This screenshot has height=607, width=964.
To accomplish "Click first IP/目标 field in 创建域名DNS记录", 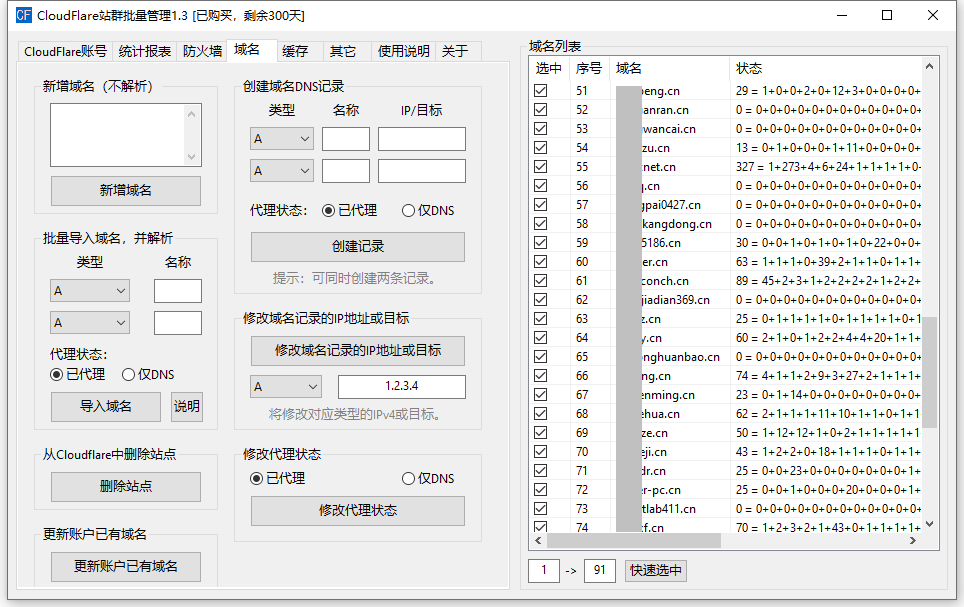I will pyautogui.click(x=422, y=139).
